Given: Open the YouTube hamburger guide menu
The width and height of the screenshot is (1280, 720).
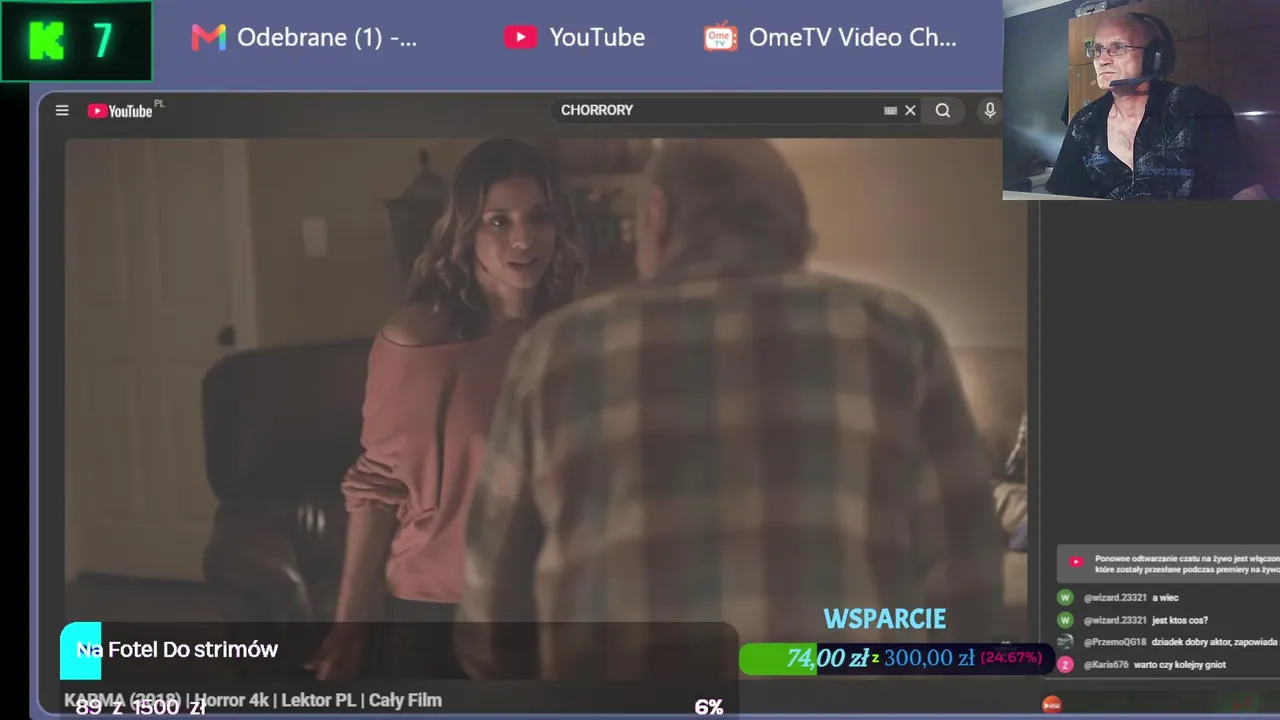Looking at the screenshot, I should coord(62,110).
